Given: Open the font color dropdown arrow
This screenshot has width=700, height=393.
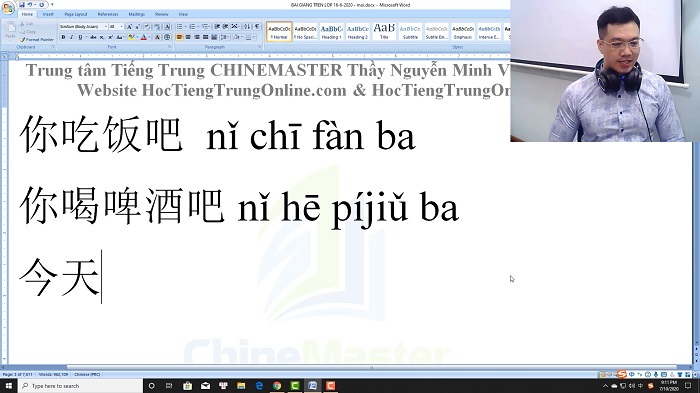Looking at the screenshot, I should [x=149, y=37].
